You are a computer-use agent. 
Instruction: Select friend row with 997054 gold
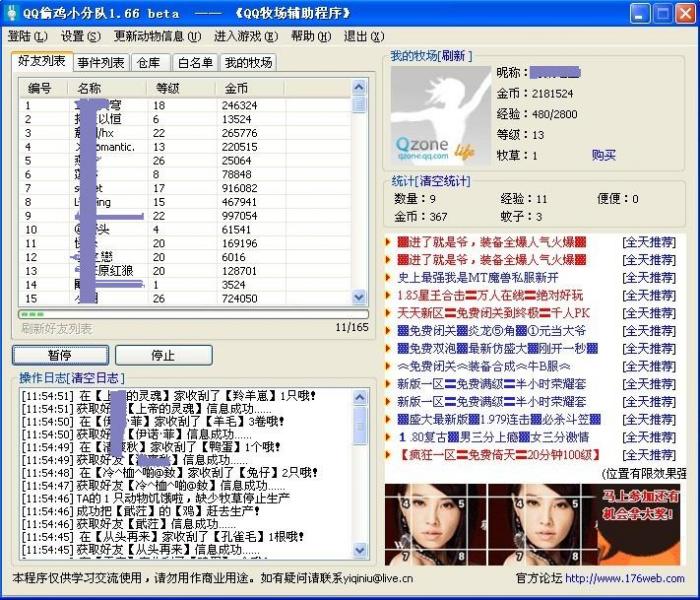tap(185, 216)
